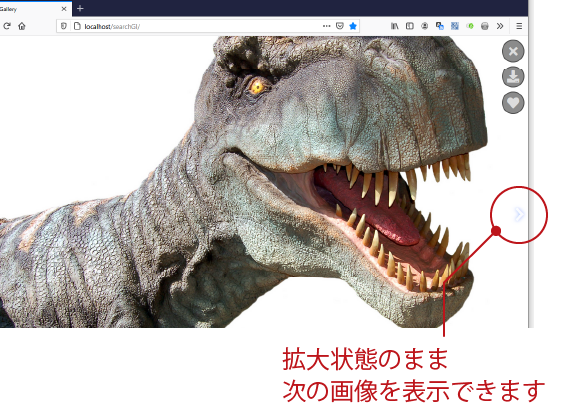View site information page icon
This screenshot has height=416, width=564.
77,26
